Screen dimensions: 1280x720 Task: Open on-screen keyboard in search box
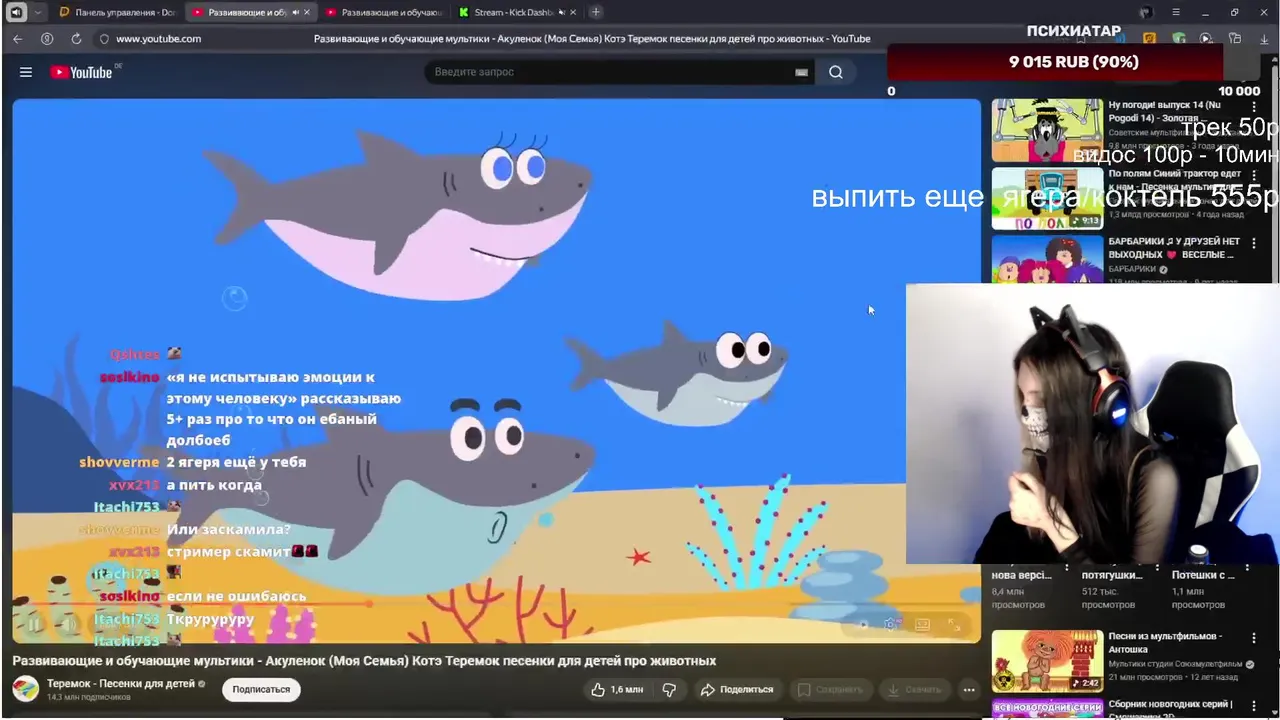click(801, 72)
